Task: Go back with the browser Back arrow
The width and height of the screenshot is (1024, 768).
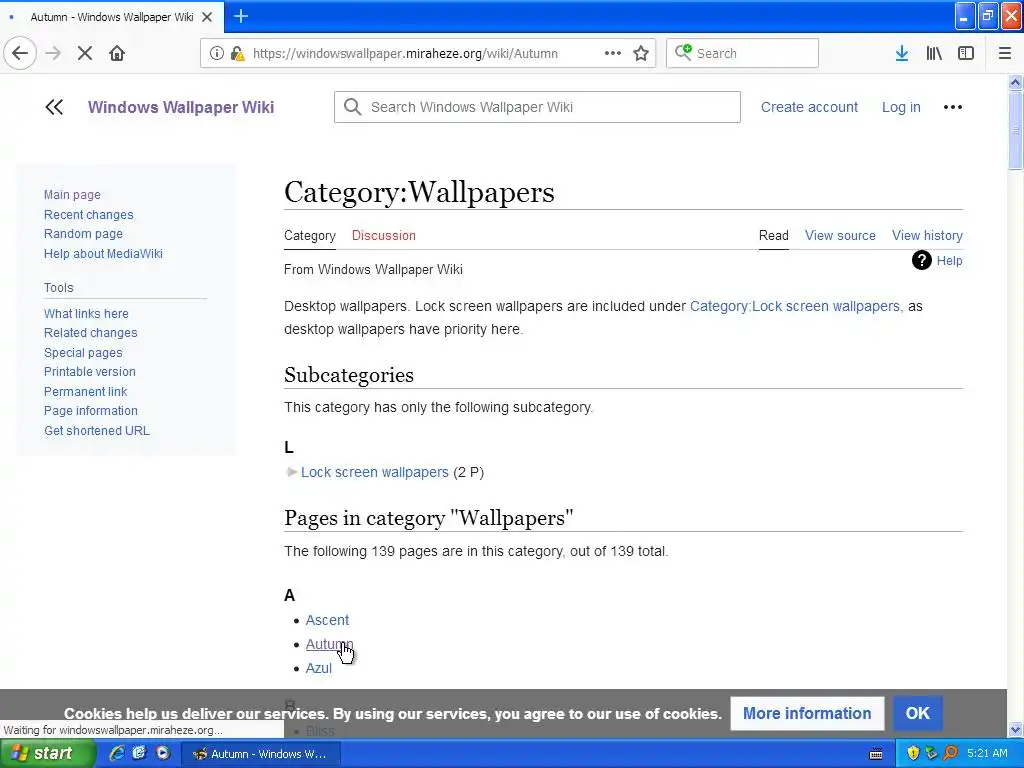Action: (20, 53)
